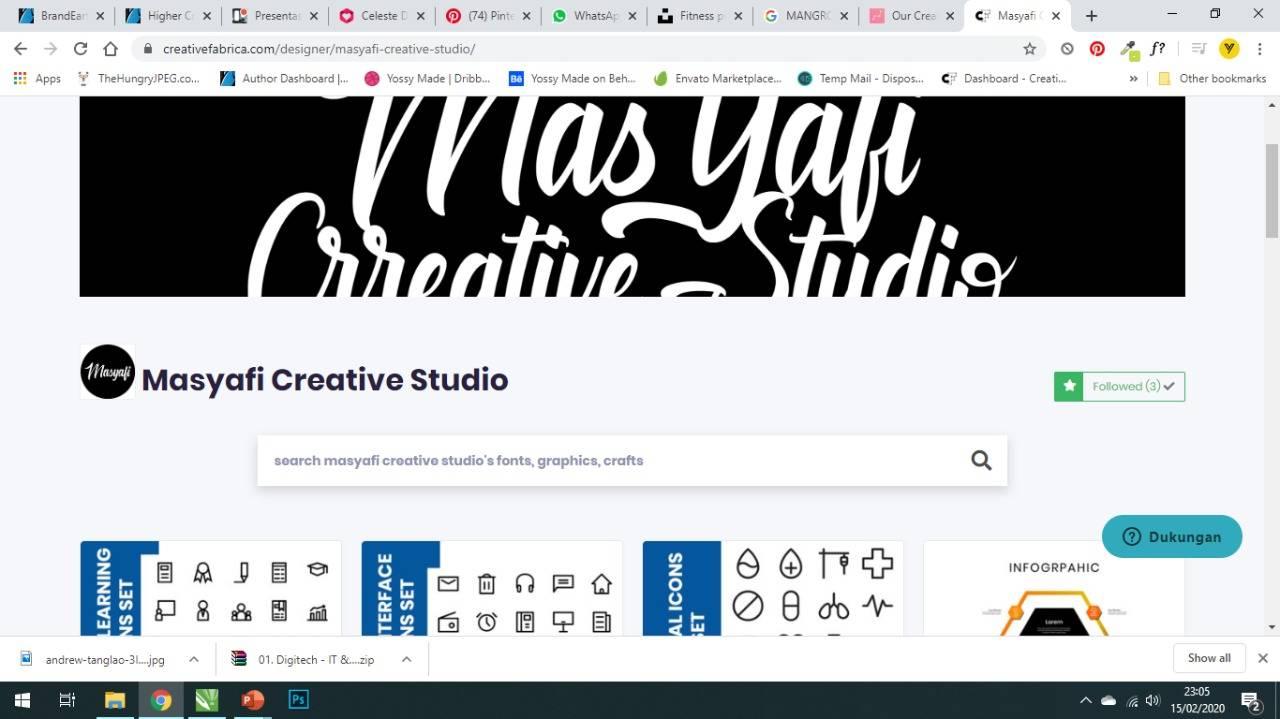Open Temp Mail bookmark
Viewport: 1280px width, 719px height.
pyautogui.click(x=860, y=78)
